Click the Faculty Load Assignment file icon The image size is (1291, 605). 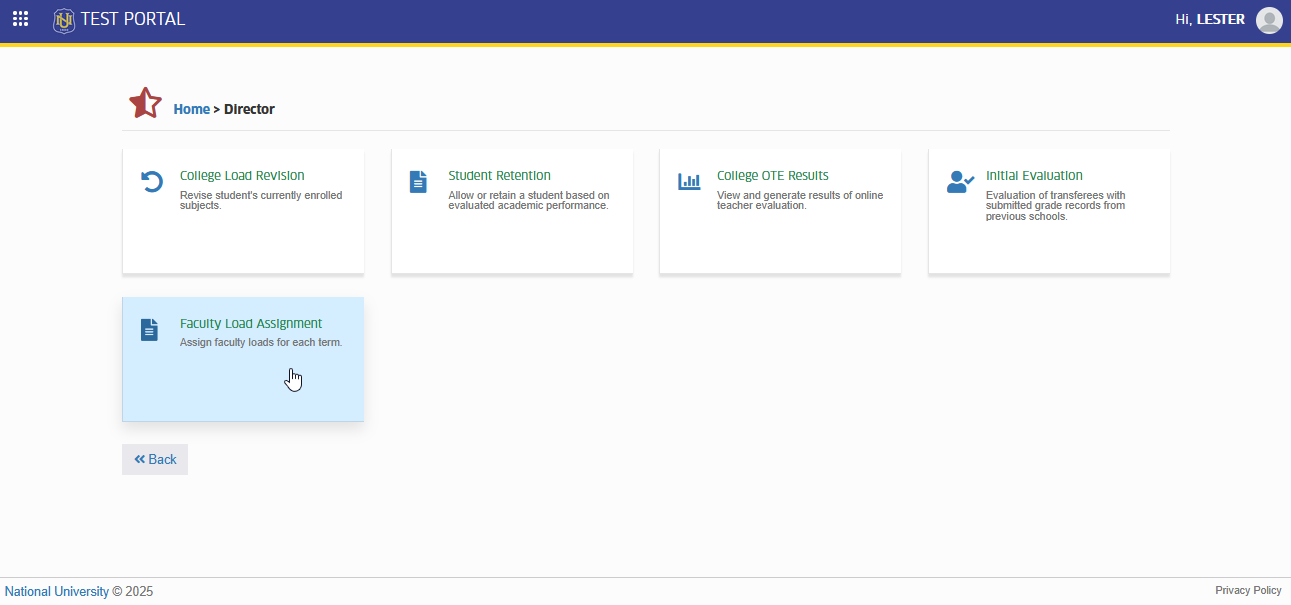(149, 330)
